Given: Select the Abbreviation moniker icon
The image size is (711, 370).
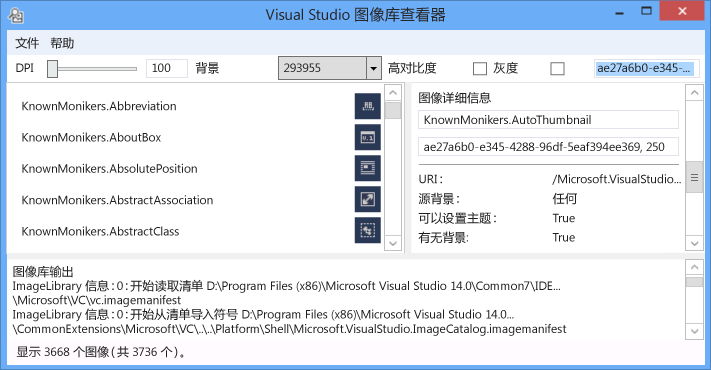Looking at the screenshot, I should pyautogui.click(x=367, y=106).
